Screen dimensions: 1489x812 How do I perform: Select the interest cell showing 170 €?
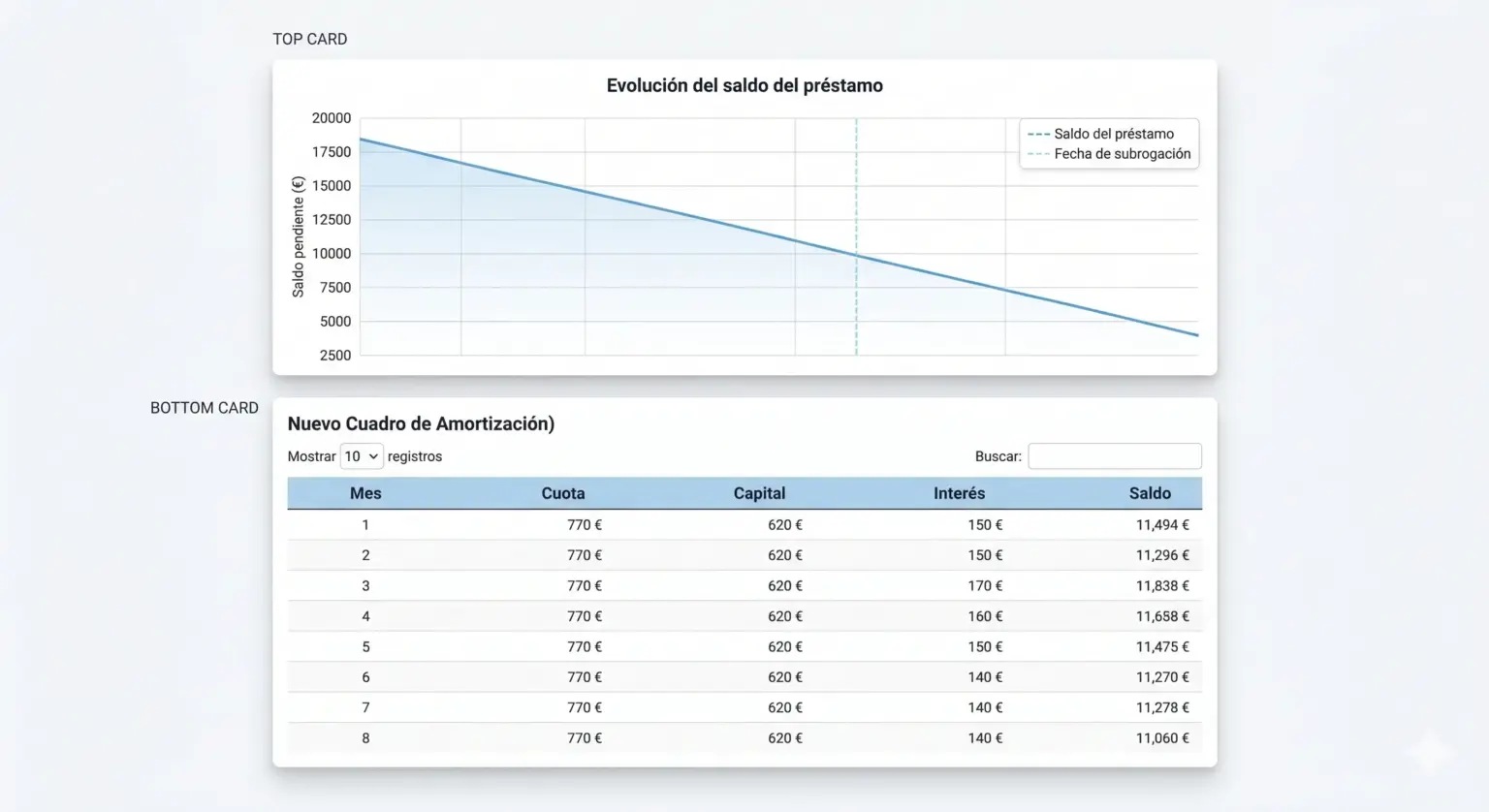pyautogui.click(x=985, y=586)
